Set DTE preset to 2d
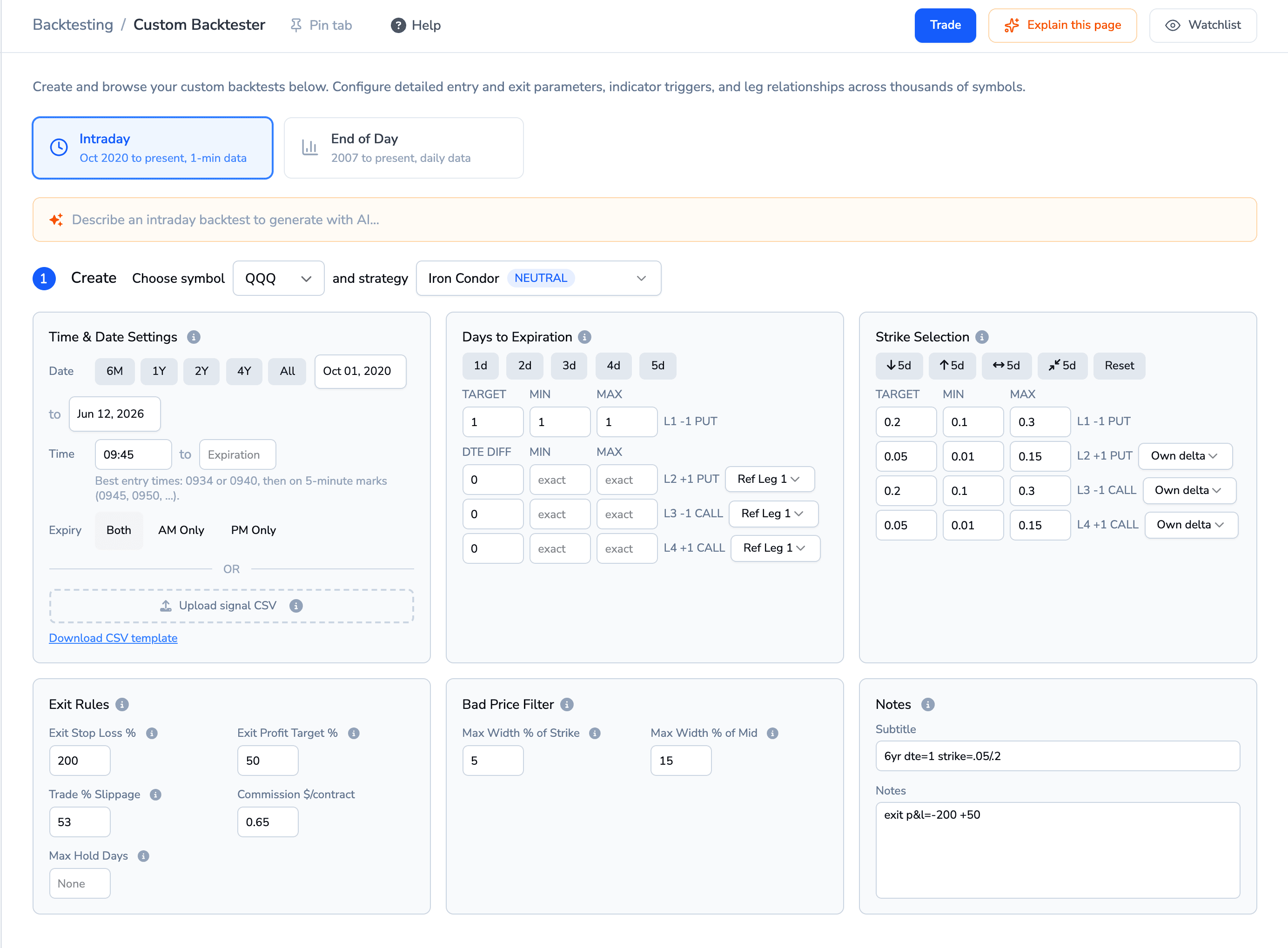Screen dimensions: 1288x948 click(x=524, y=366)
